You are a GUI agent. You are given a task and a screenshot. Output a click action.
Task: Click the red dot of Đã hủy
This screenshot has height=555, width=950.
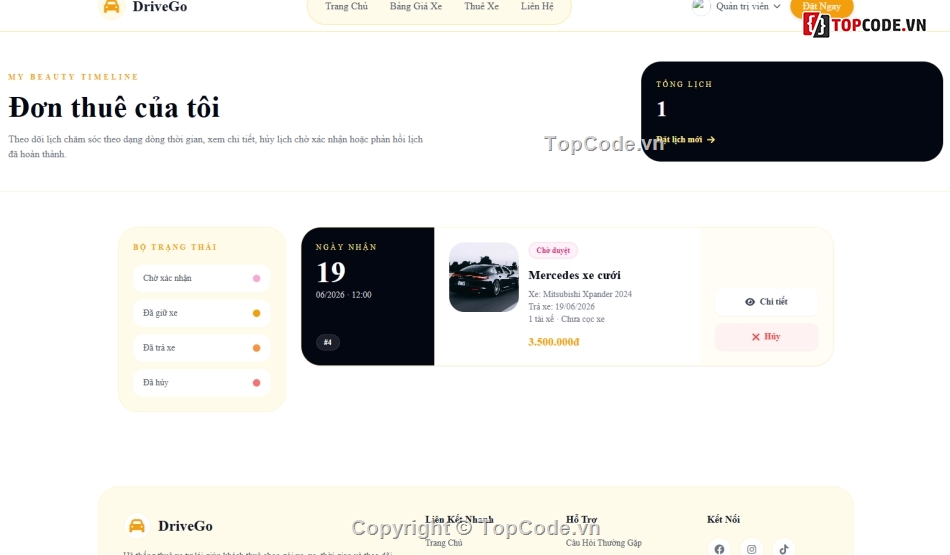[x=256, y=383]
